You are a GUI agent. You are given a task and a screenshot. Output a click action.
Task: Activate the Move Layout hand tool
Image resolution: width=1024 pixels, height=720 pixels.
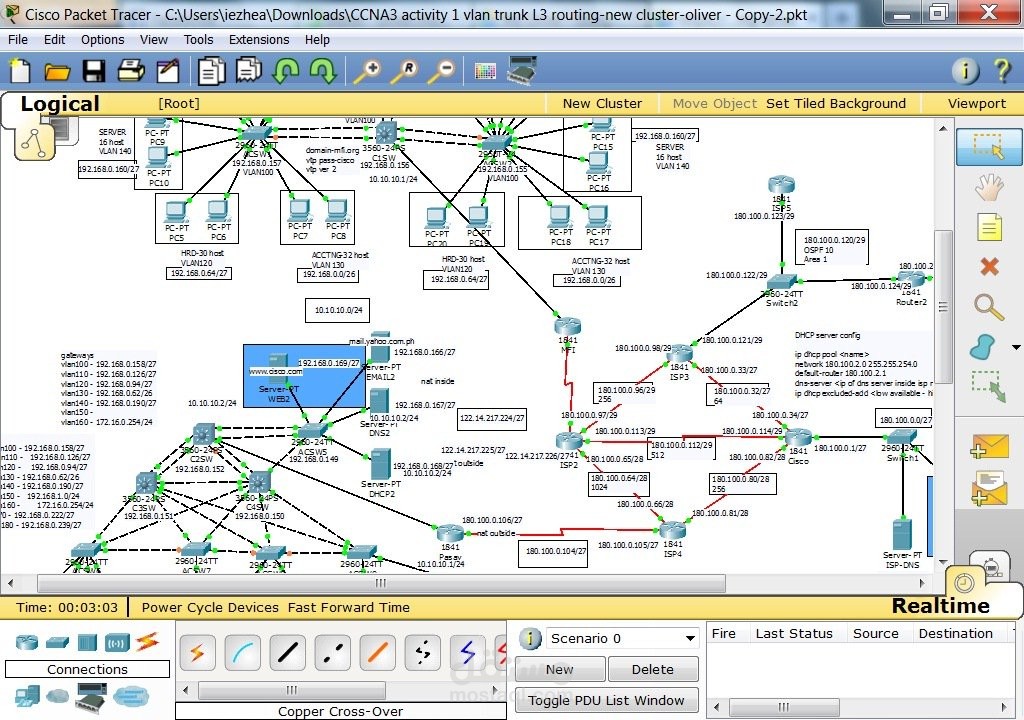[988, 187]
